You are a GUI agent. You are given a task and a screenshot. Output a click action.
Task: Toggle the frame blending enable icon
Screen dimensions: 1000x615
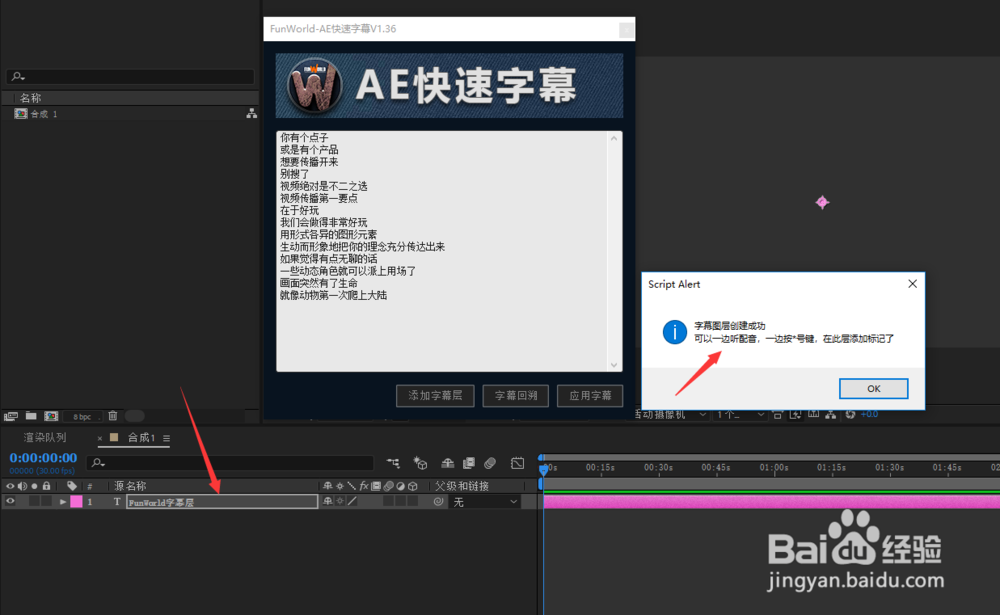click(469, 463)
